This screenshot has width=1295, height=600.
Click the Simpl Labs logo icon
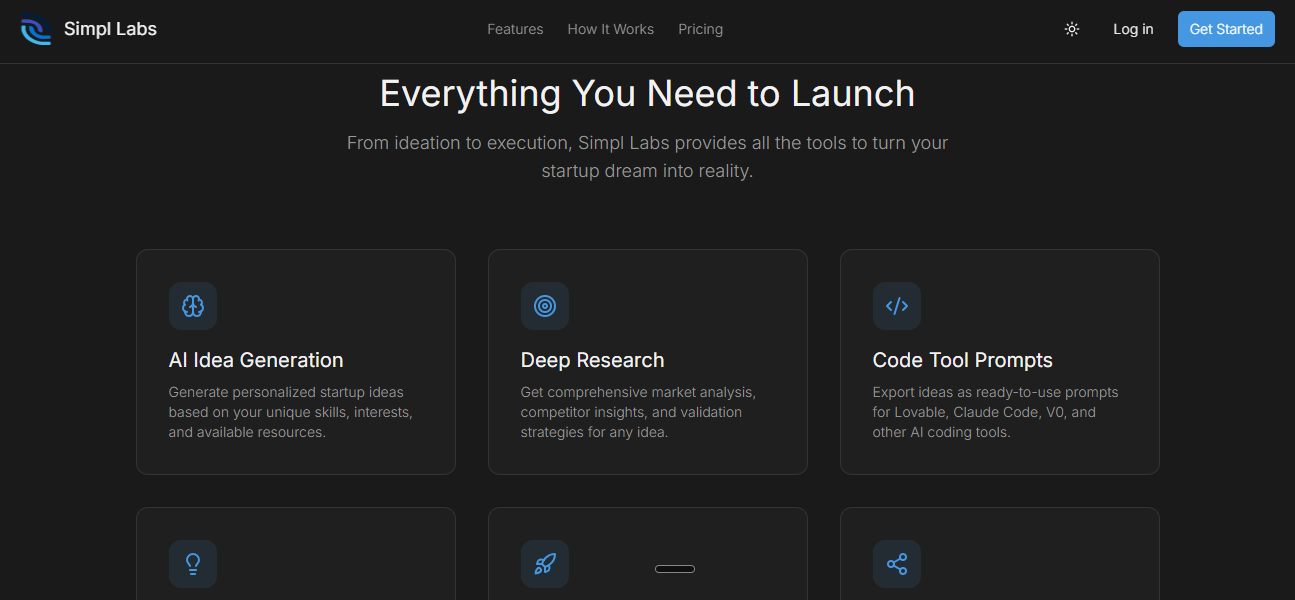coord(36,29)
